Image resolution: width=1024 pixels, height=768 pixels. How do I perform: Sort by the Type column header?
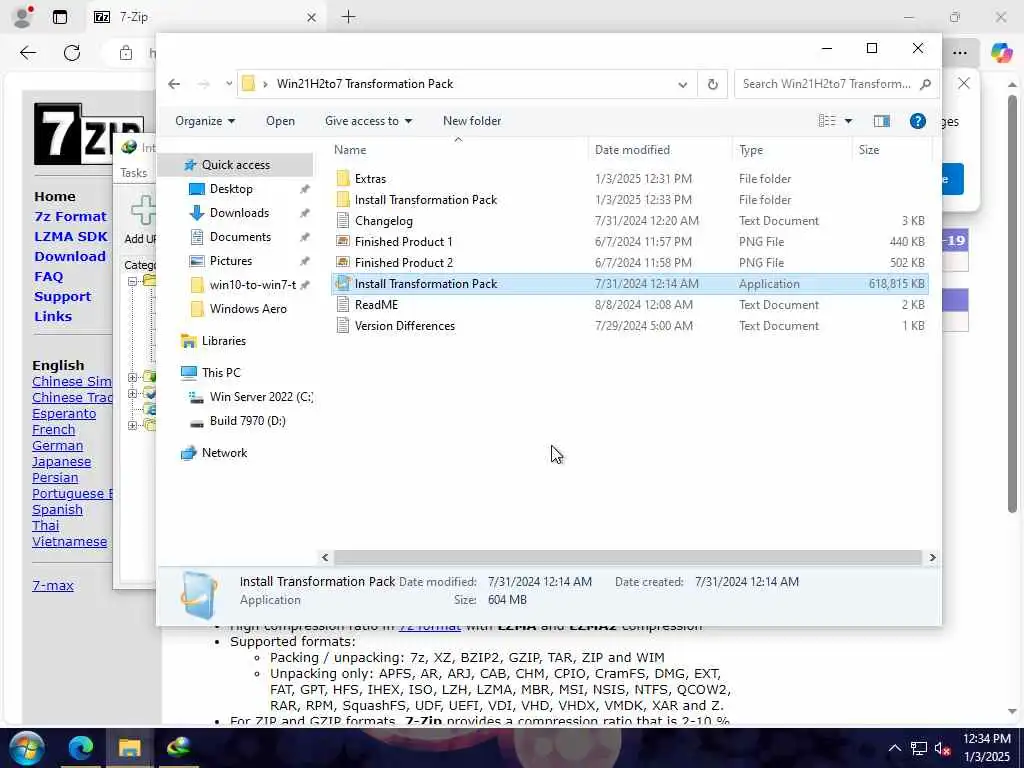tap(751, 150)
